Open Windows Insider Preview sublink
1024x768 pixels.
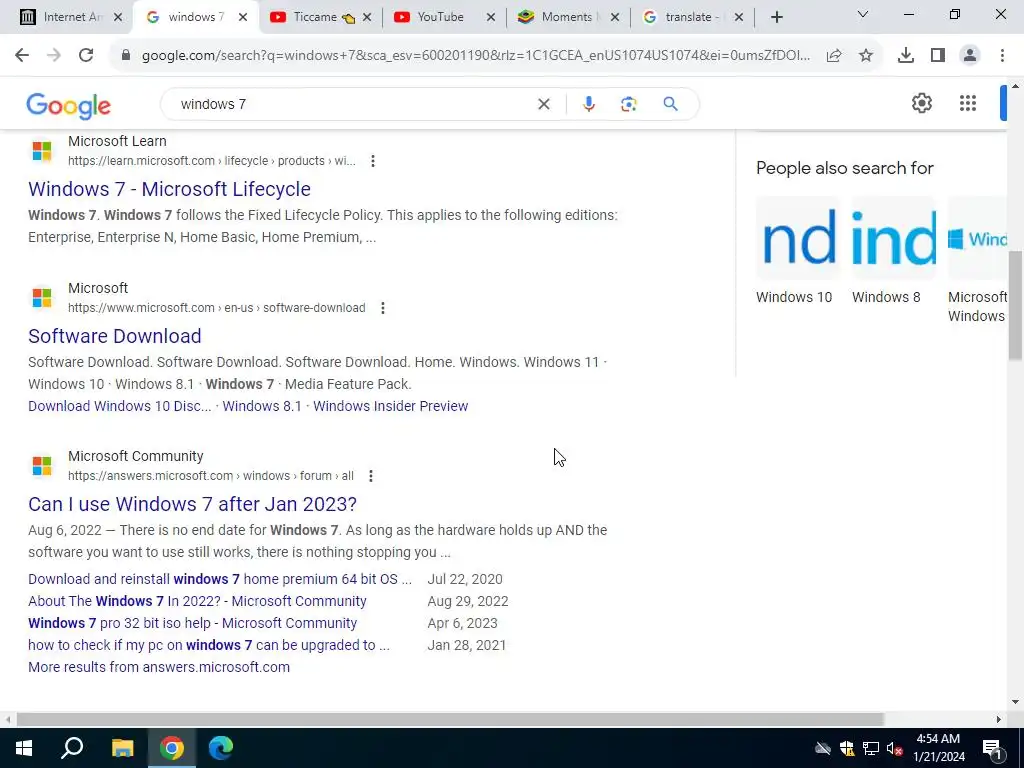click(391, 406)
